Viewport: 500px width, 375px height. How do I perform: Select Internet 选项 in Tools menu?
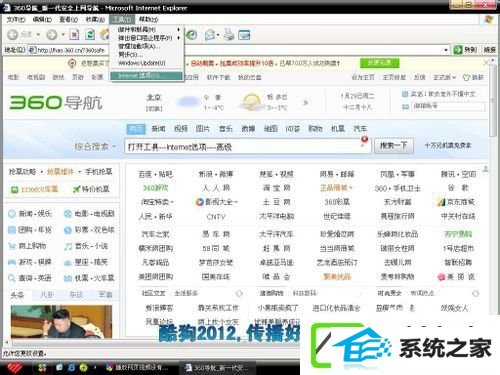pyautogui.click(x=147, y=76)
